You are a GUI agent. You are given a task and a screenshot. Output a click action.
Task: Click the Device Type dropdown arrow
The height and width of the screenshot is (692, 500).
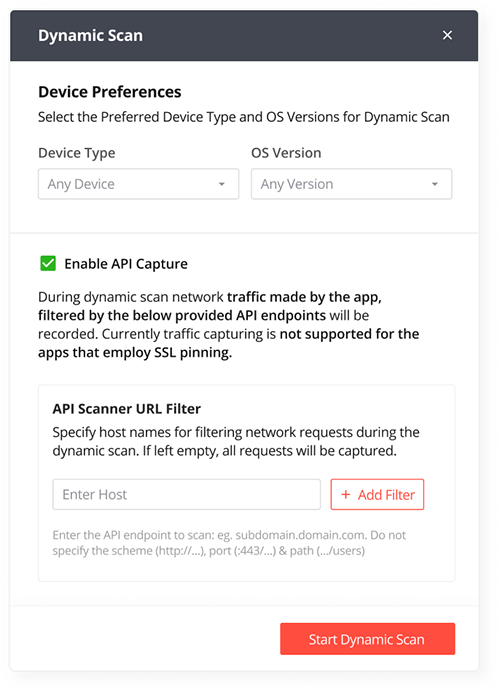pyautogui.click(x=222, y=184)
